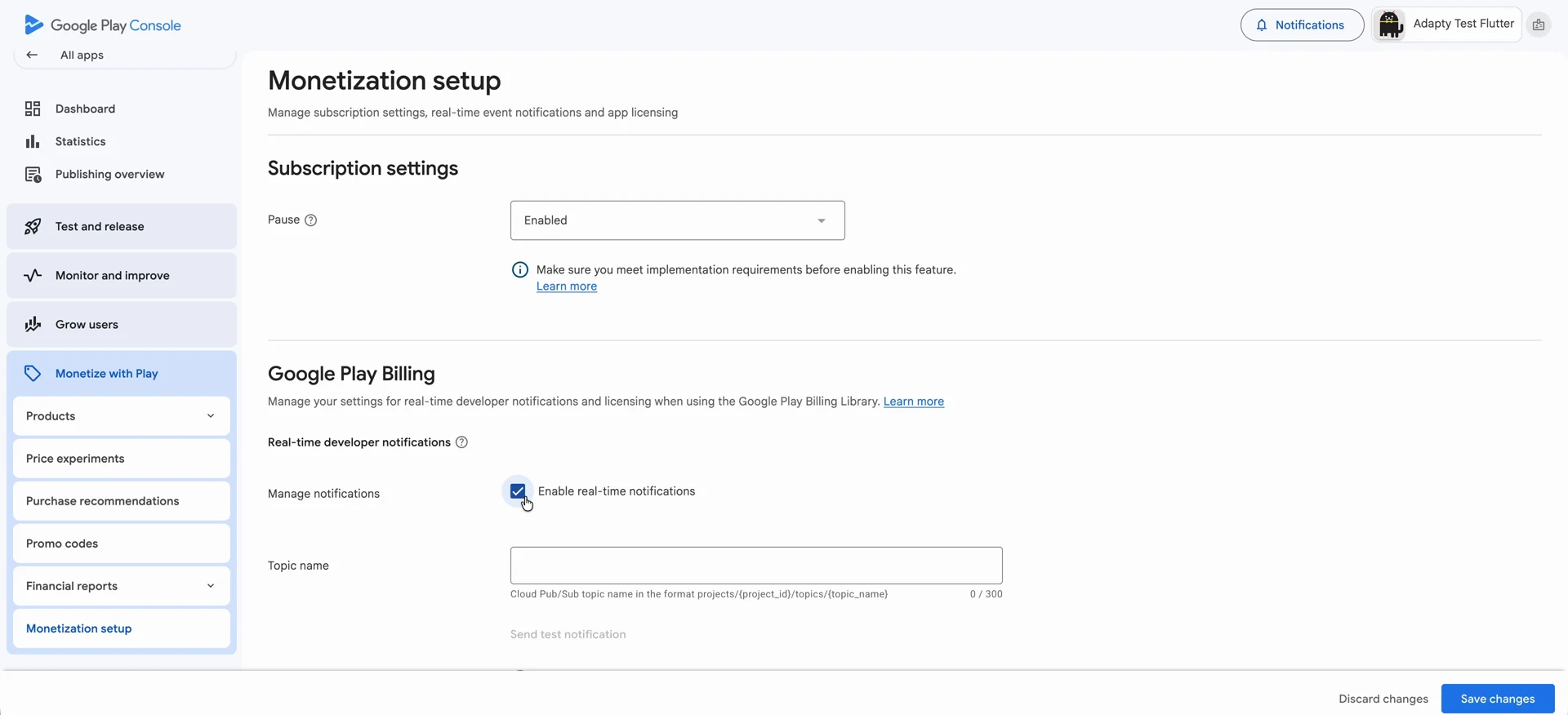
Task: Expand the Grow users section
Action: coord(122,325)
